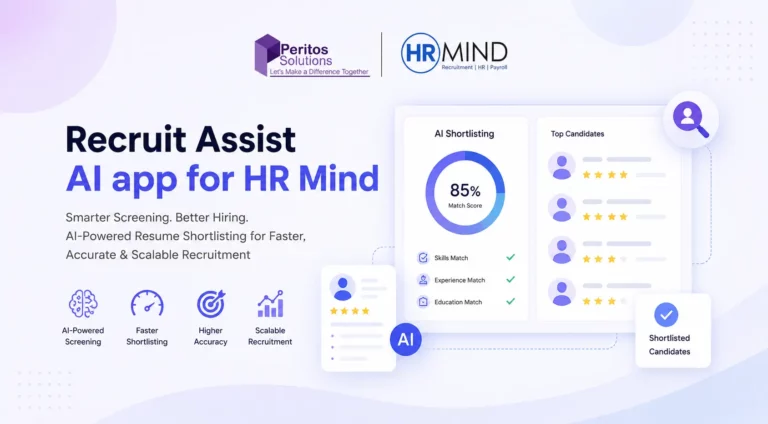Click the 85% Match Score ring
The height and width of the screenshot is (424, 768).
tap(465, 192)
